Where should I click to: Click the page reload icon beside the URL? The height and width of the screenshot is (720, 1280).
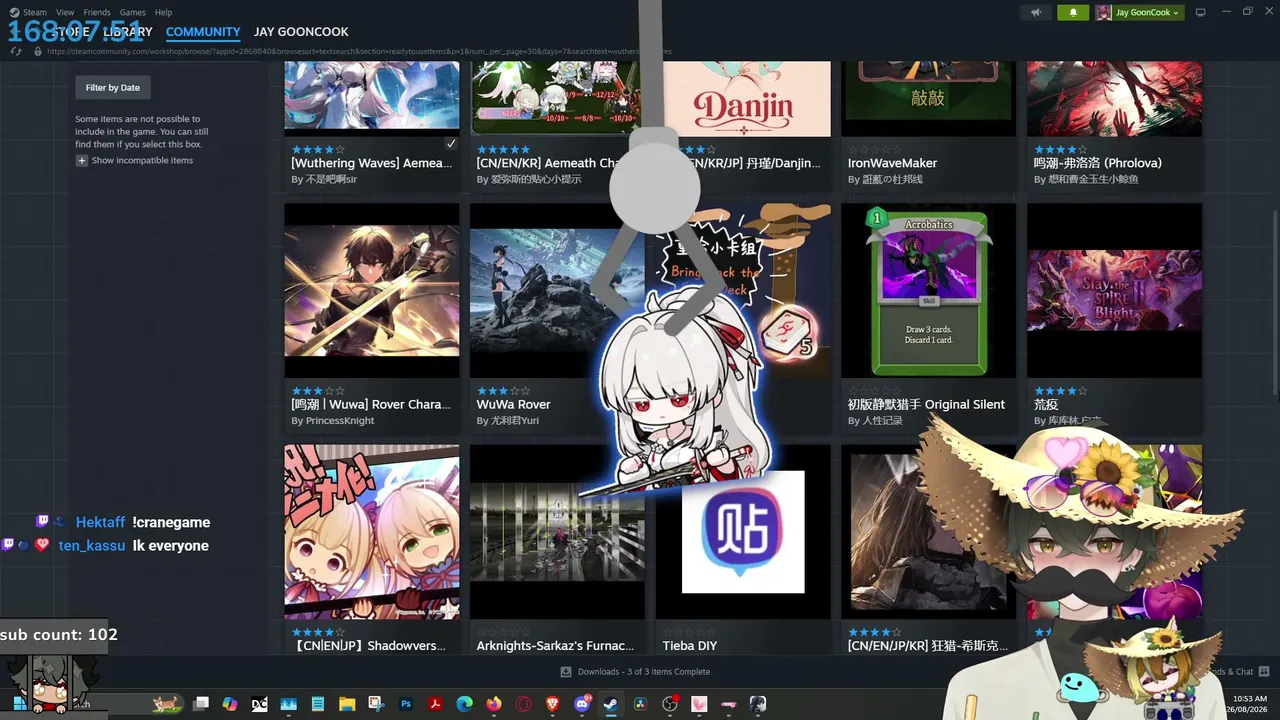coord(16,51)
